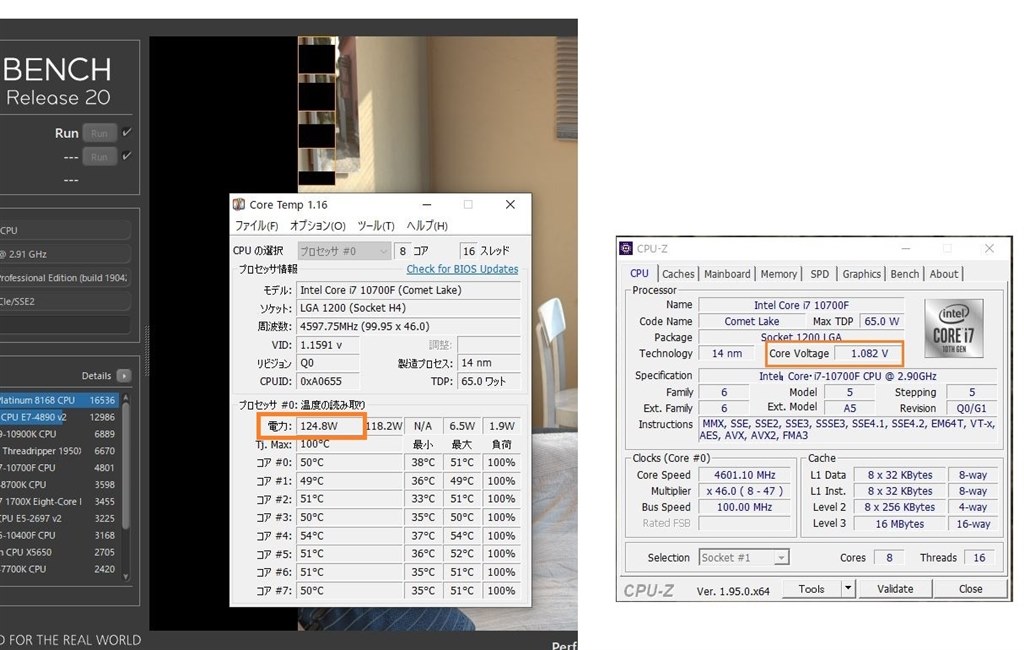Click the VID value 1.1591 v
The height and width of the screenshot is (650, 1024).
(x=328, y=345)
